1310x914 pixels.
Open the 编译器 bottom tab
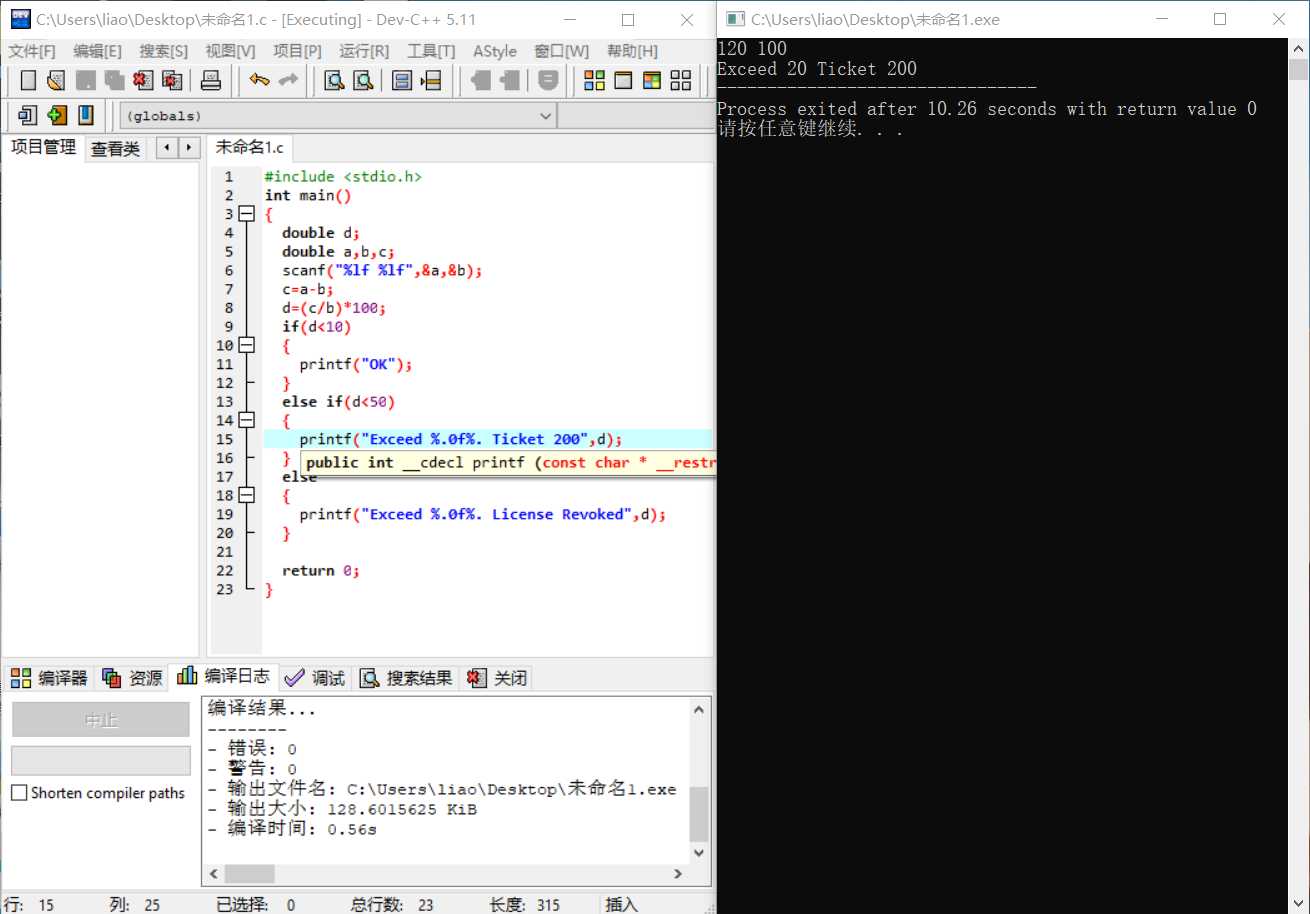point(51,678)
